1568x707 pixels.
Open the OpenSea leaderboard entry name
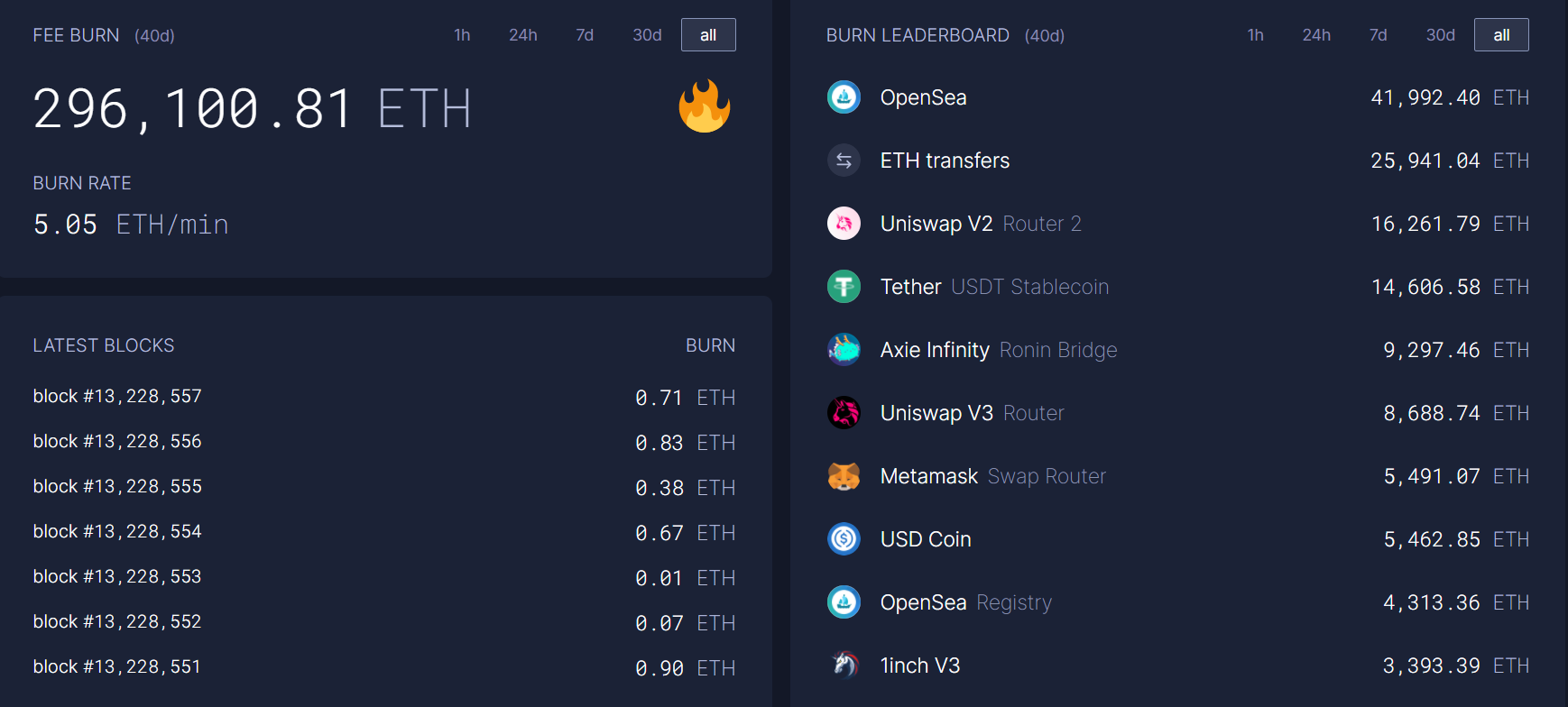(x=923, y=97)
